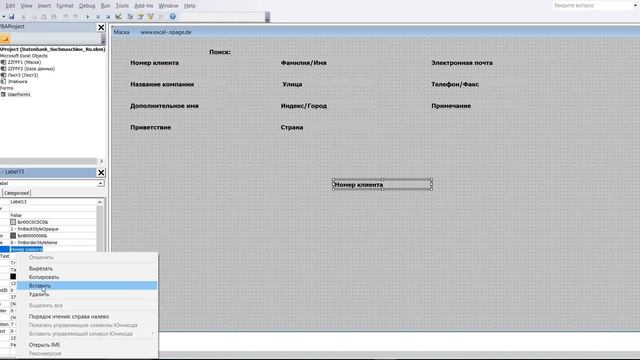The width and height of the screenshot is (640, 360).
Task: Select 'Приветствие' form label
Action: tap(151, 127)
